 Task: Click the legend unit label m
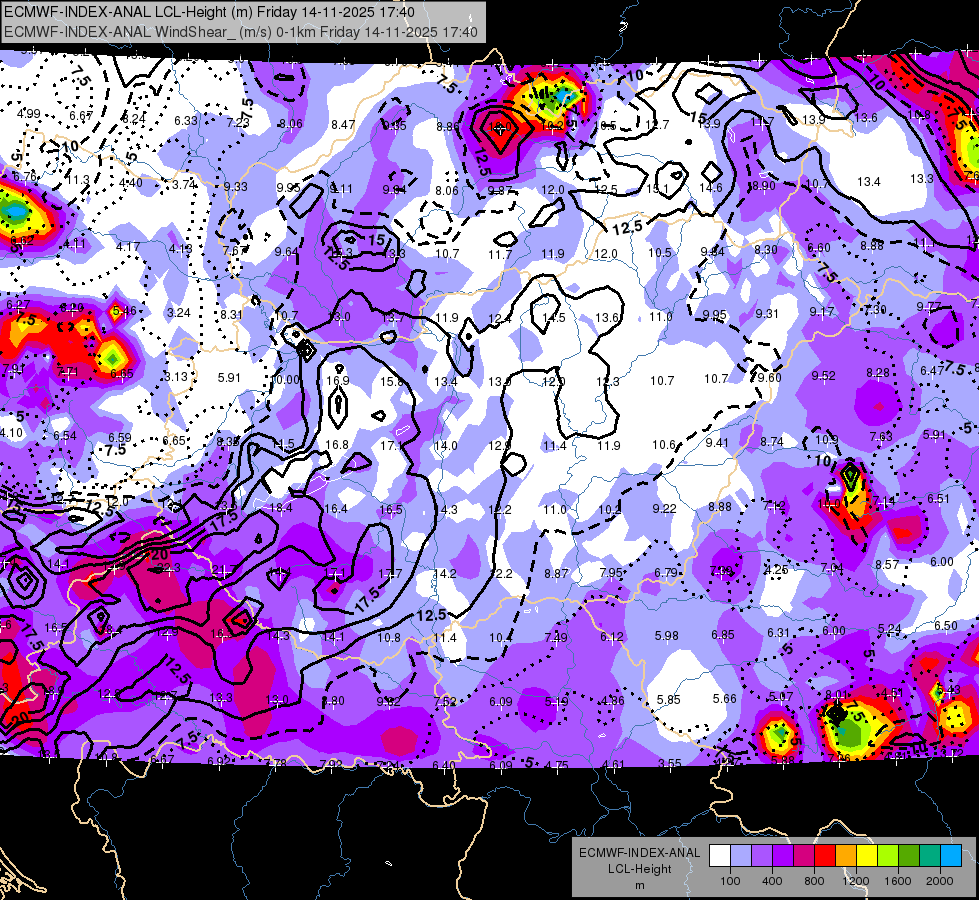[x=639, y=885]
